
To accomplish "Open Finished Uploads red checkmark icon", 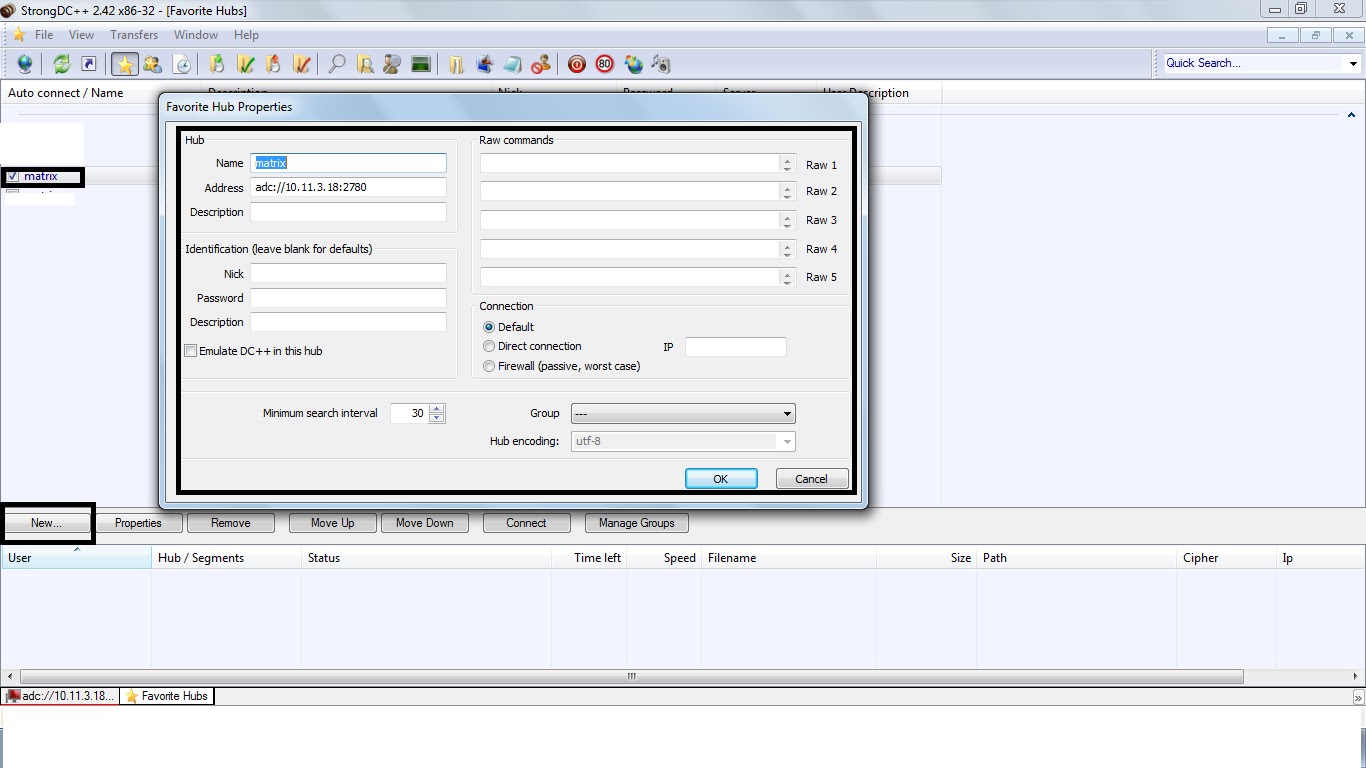I will point(301,64).
